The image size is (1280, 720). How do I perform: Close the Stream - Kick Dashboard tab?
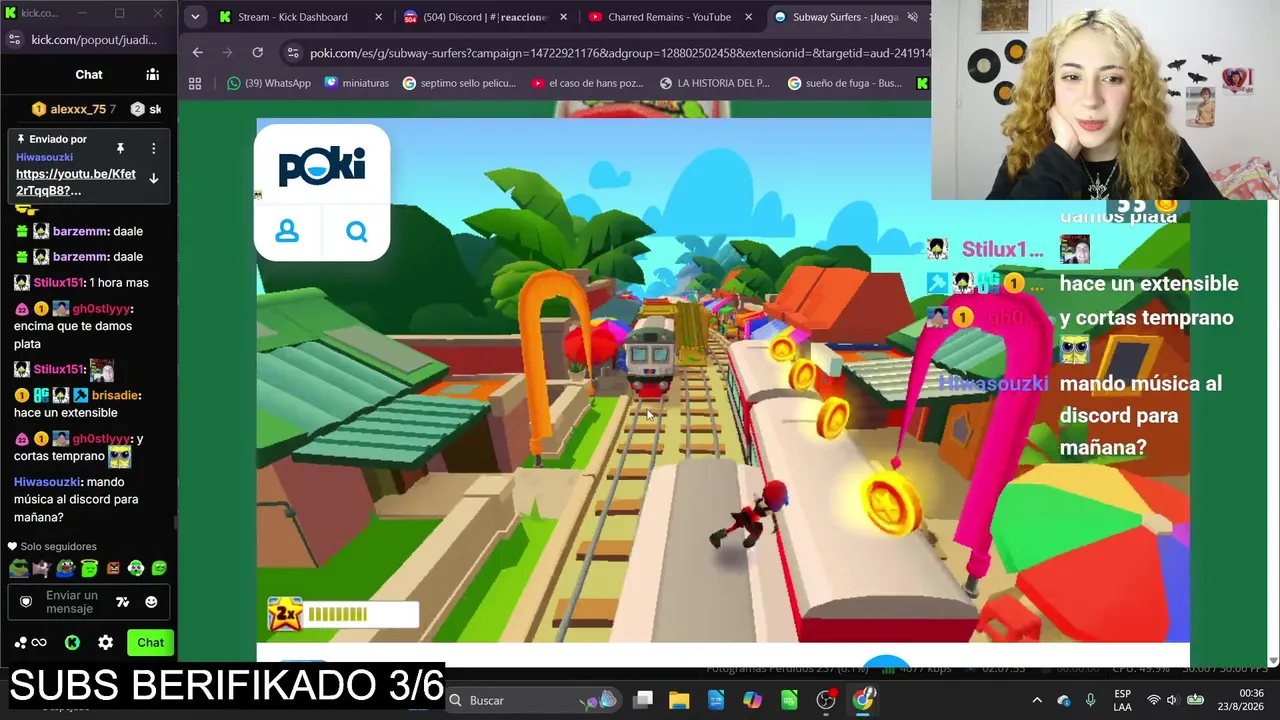378,17
